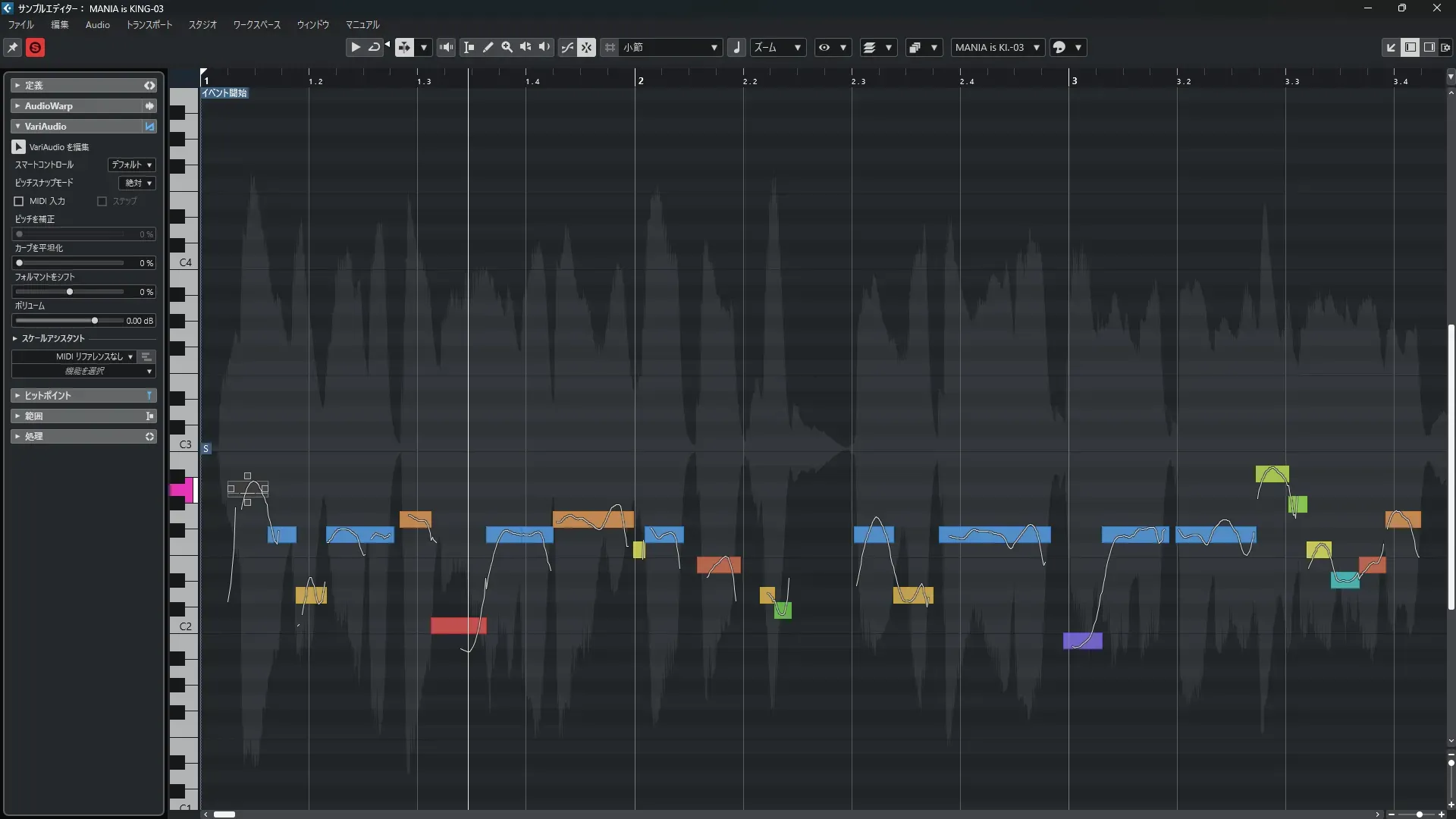The width and height of the screenshot is (1456, 819).
Task: Open the トランスポート menu
Action: point(149,25)
